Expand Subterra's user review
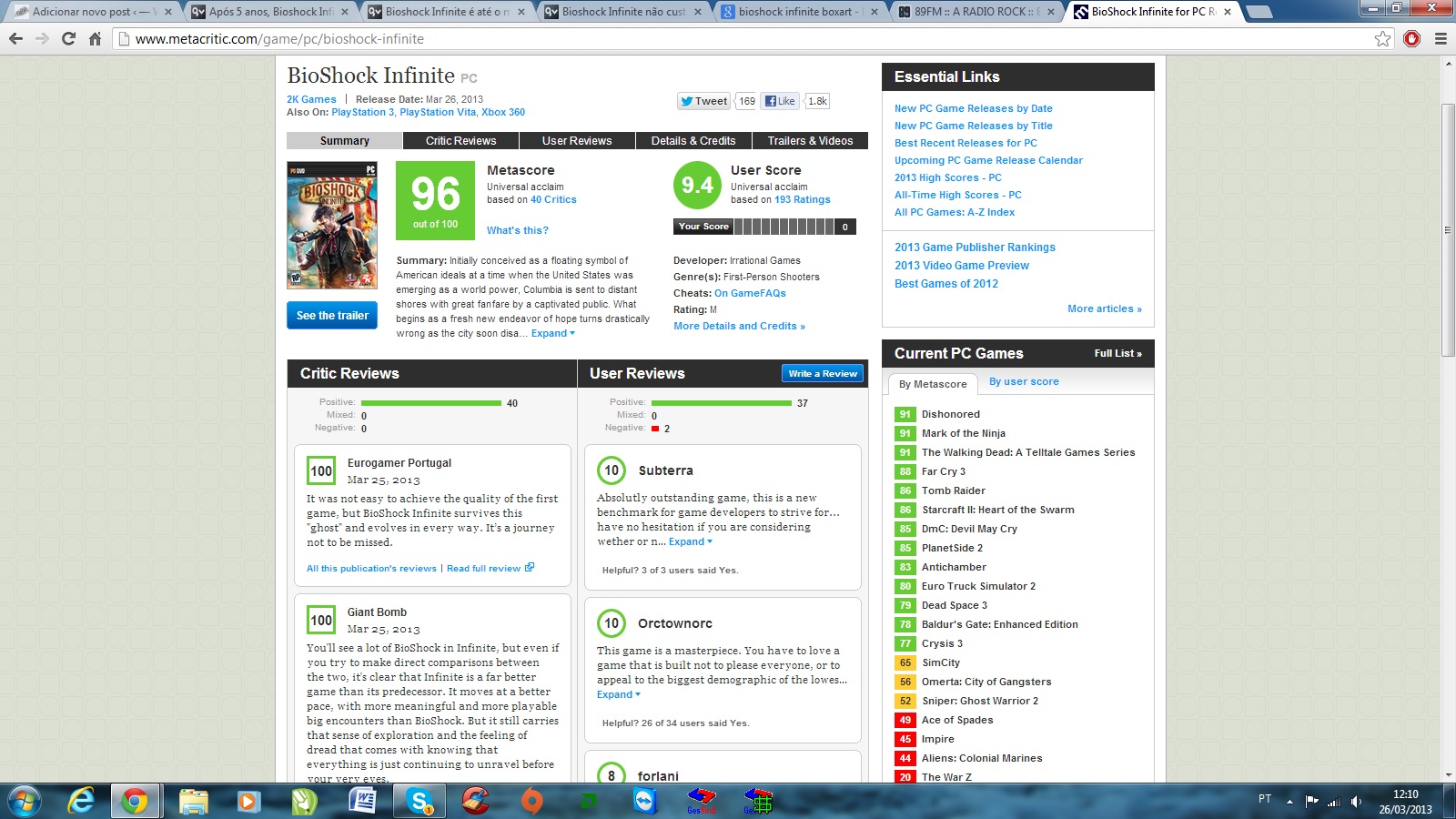Screen dimensions: 1456x819 (690, 542)
